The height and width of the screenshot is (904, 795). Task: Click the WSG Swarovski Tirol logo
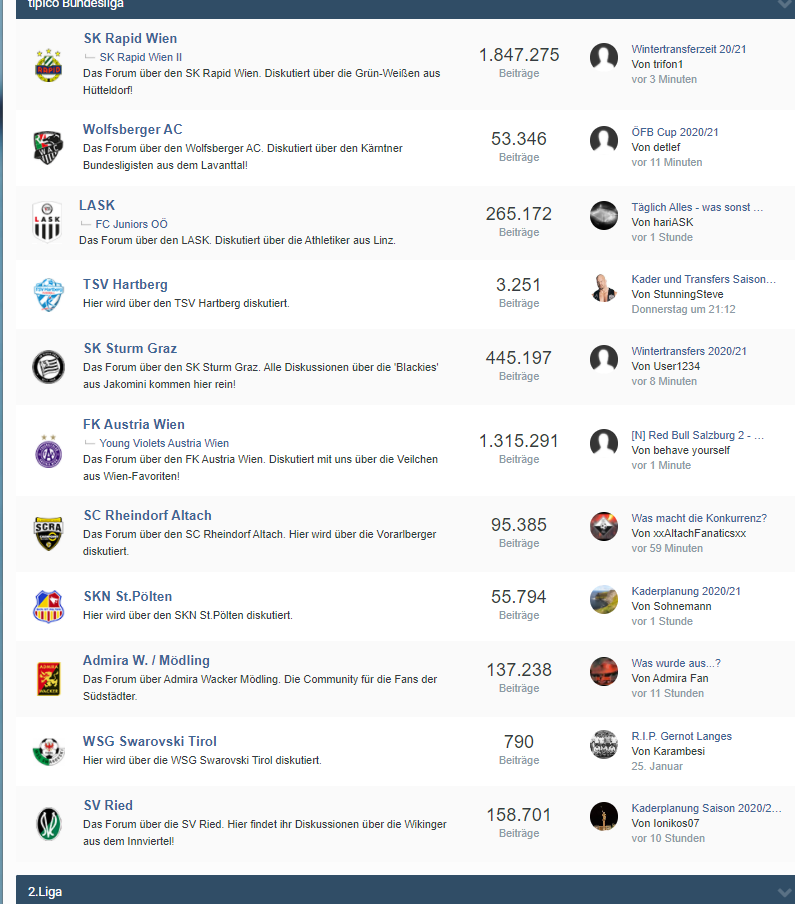coord(48,751)
